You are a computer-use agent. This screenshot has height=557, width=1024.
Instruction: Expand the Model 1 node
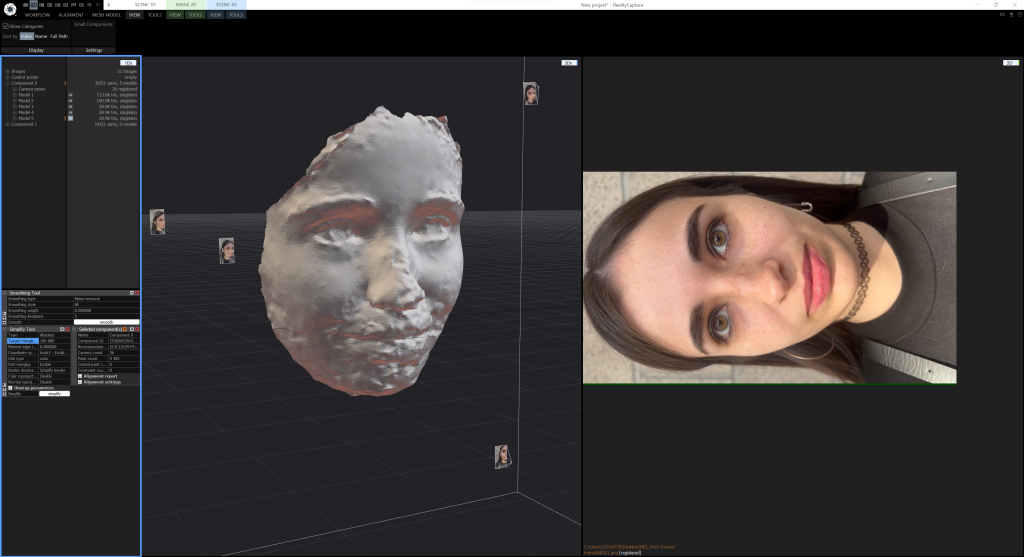pos(14,95)
